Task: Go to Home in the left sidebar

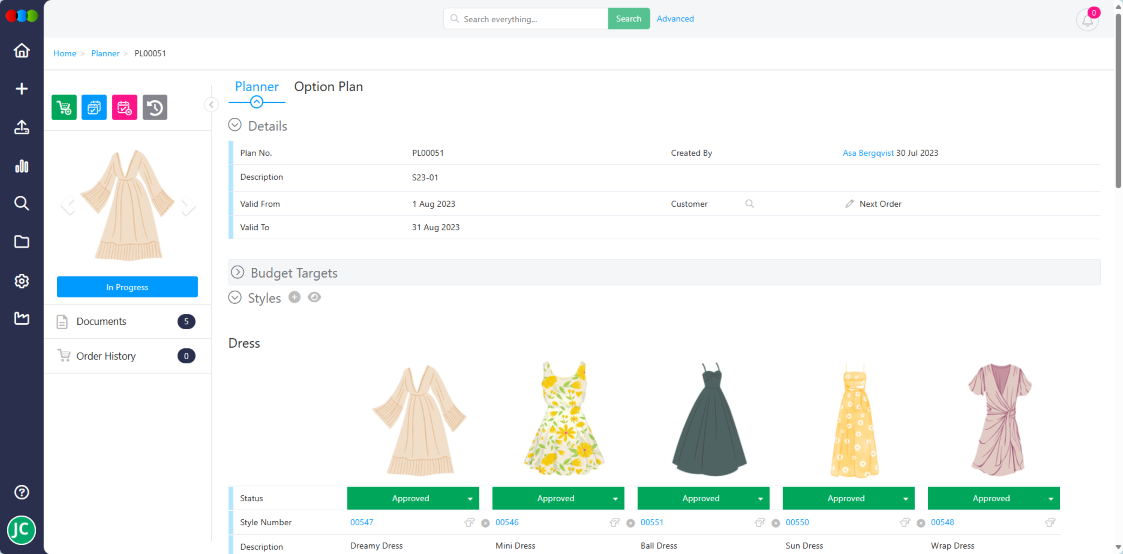Action: (21, 50)
